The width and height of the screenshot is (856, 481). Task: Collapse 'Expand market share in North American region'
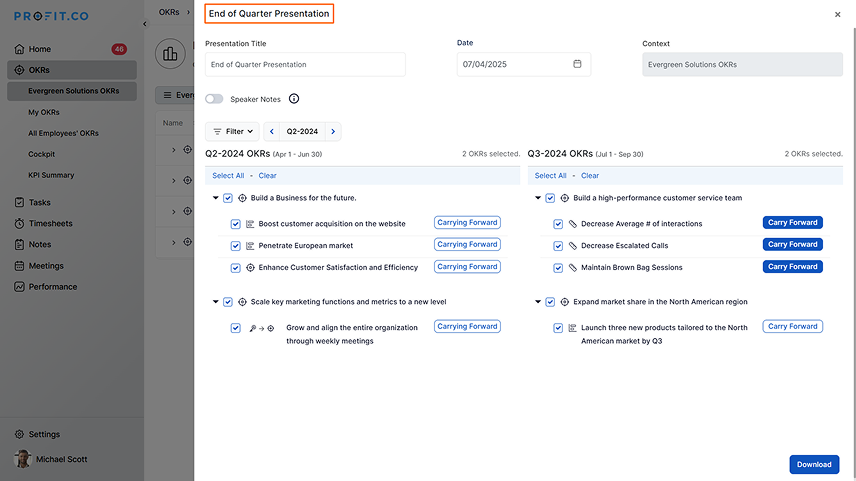click(538, 301)
